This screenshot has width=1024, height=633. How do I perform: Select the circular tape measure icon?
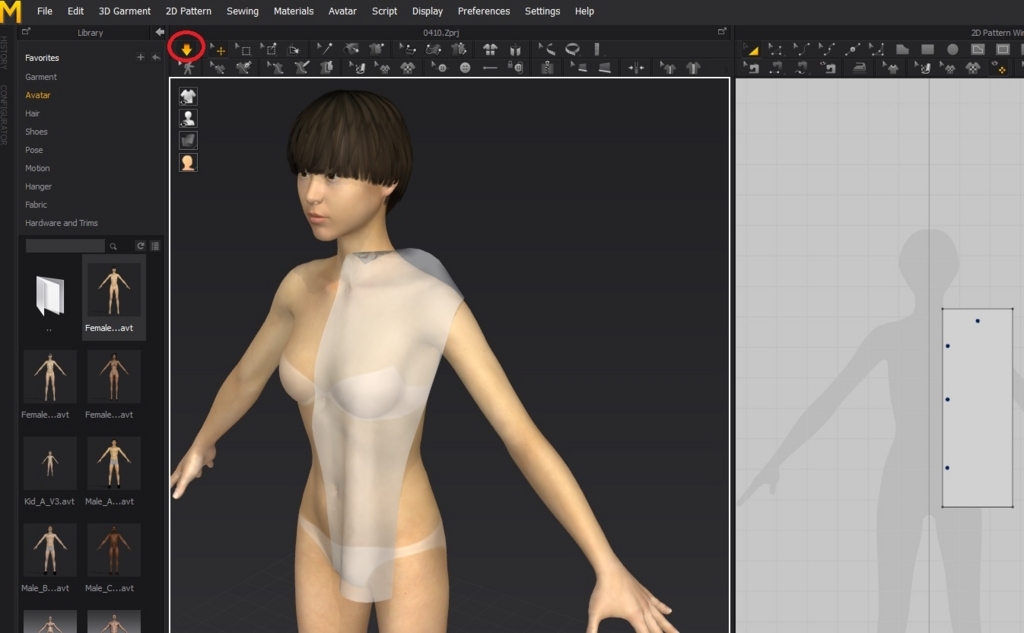[x=572, y=49]
